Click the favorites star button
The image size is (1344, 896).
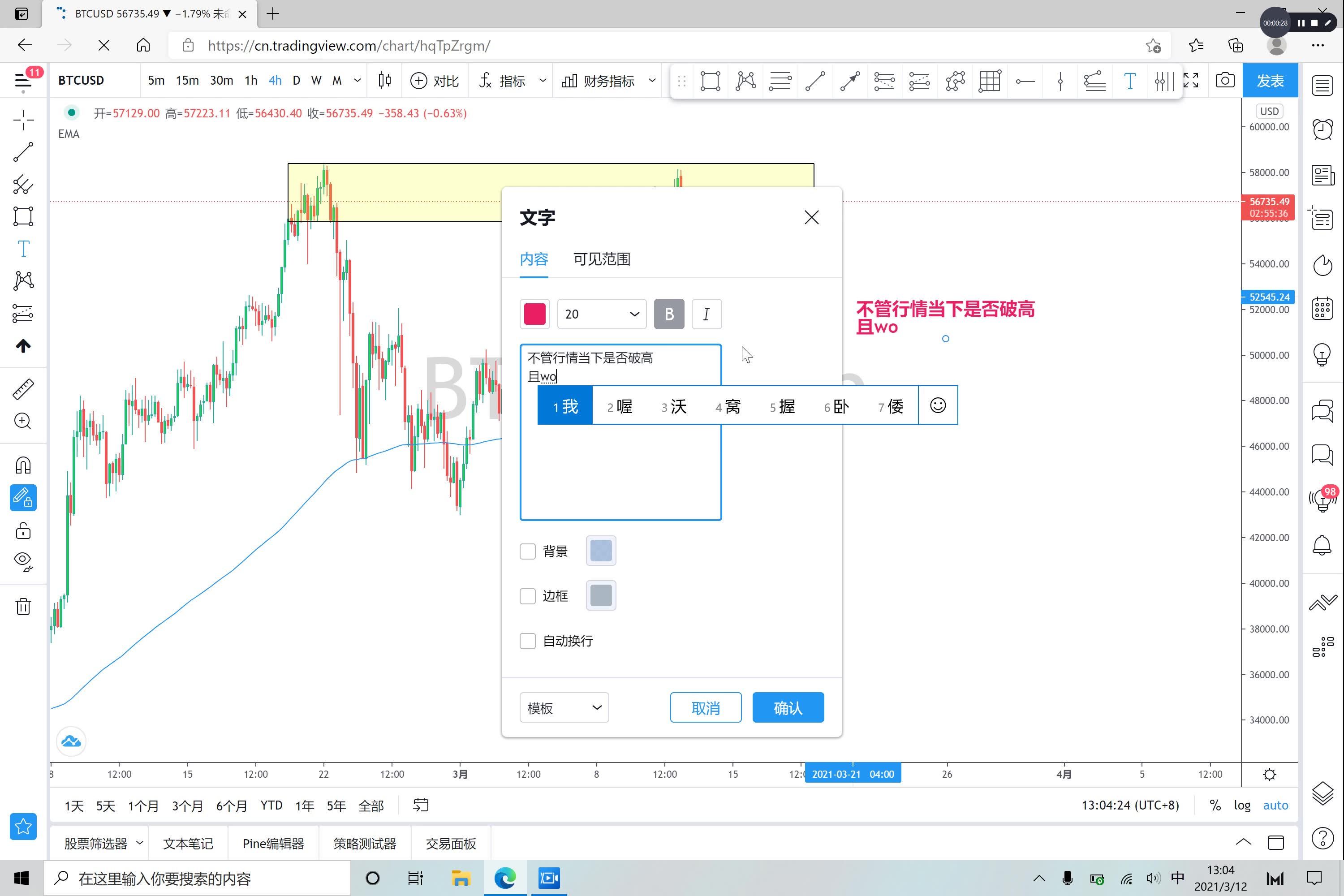click(x=23, y=826)
